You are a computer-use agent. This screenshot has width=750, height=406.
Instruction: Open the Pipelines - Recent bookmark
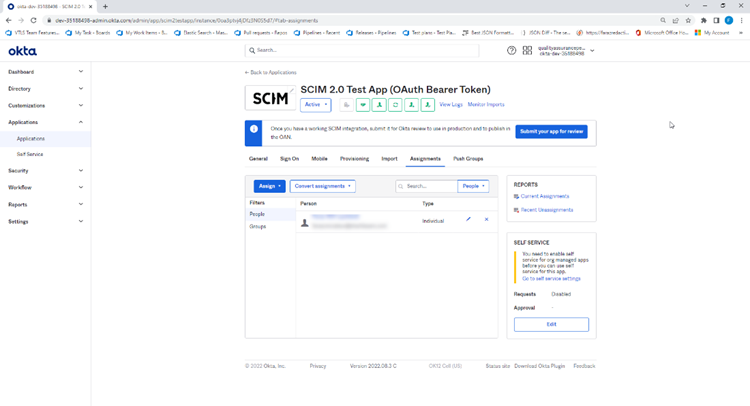click(317, 33)
